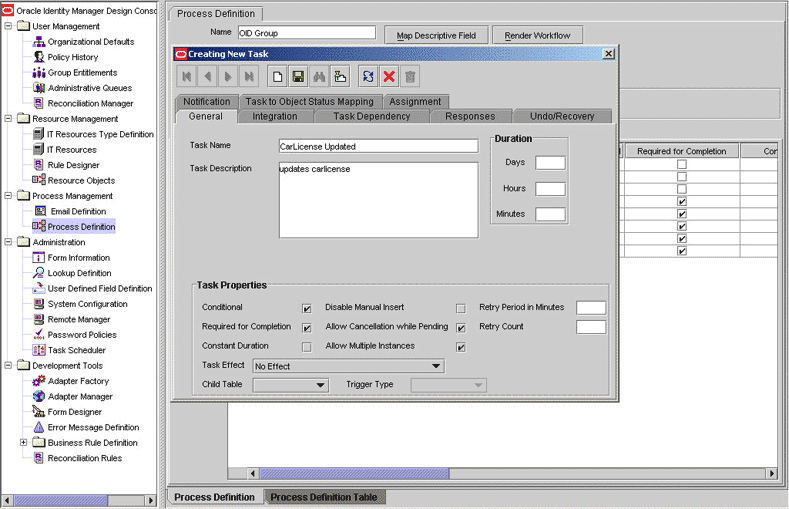Click the Days duration field
This screenshot has height=509, width=789.
click(x=550, y=163)
